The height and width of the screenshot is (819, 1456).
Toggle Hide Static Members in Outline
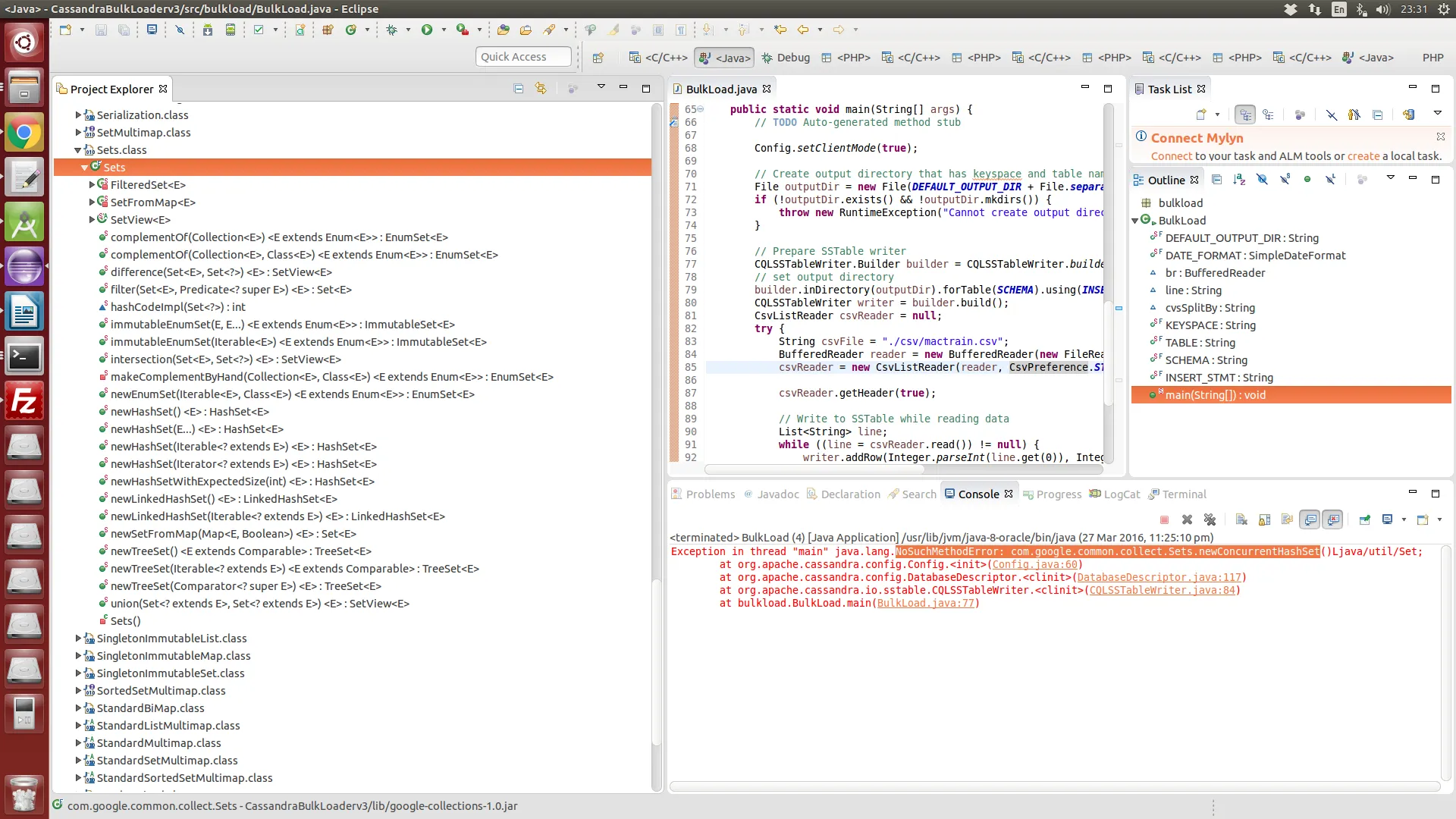(1285, 180)
